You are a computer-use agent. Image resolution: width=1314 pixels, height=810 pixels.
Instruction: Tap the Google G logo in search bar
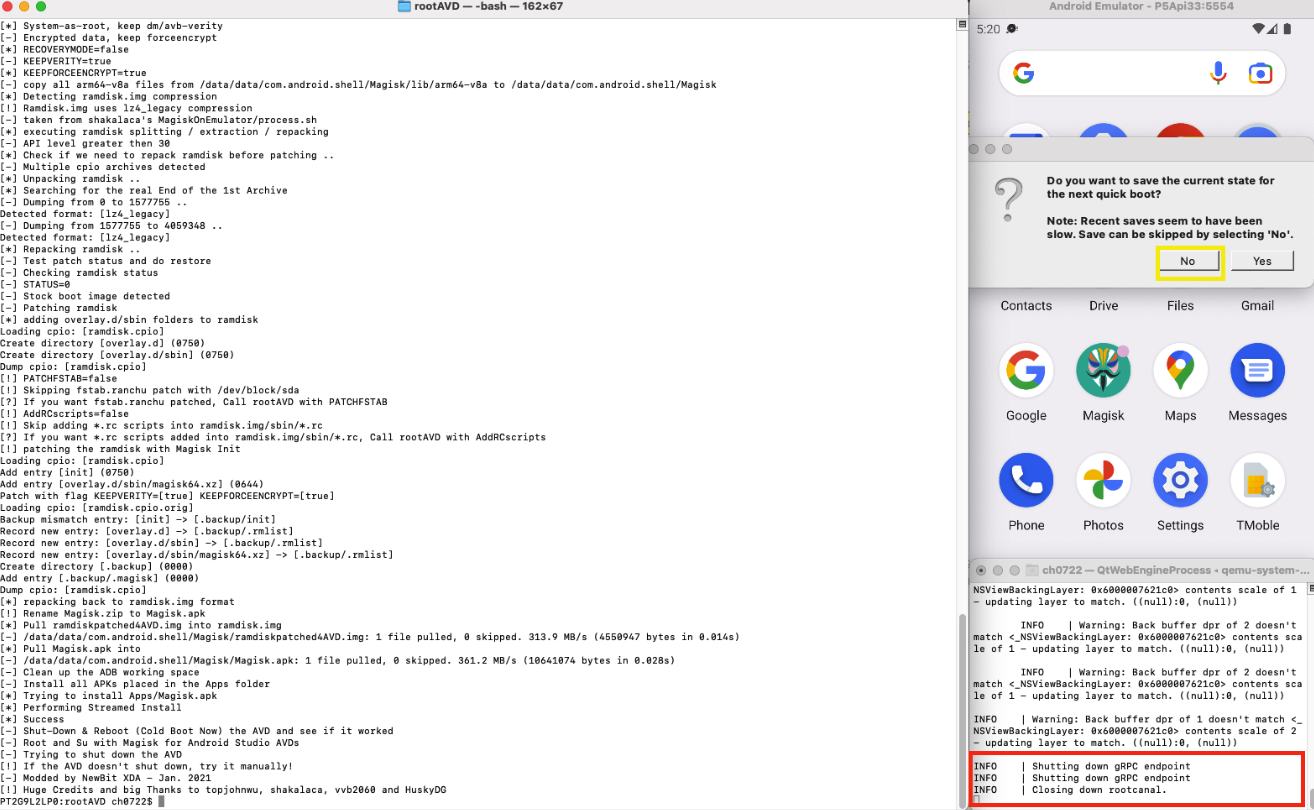point(1023,73)
